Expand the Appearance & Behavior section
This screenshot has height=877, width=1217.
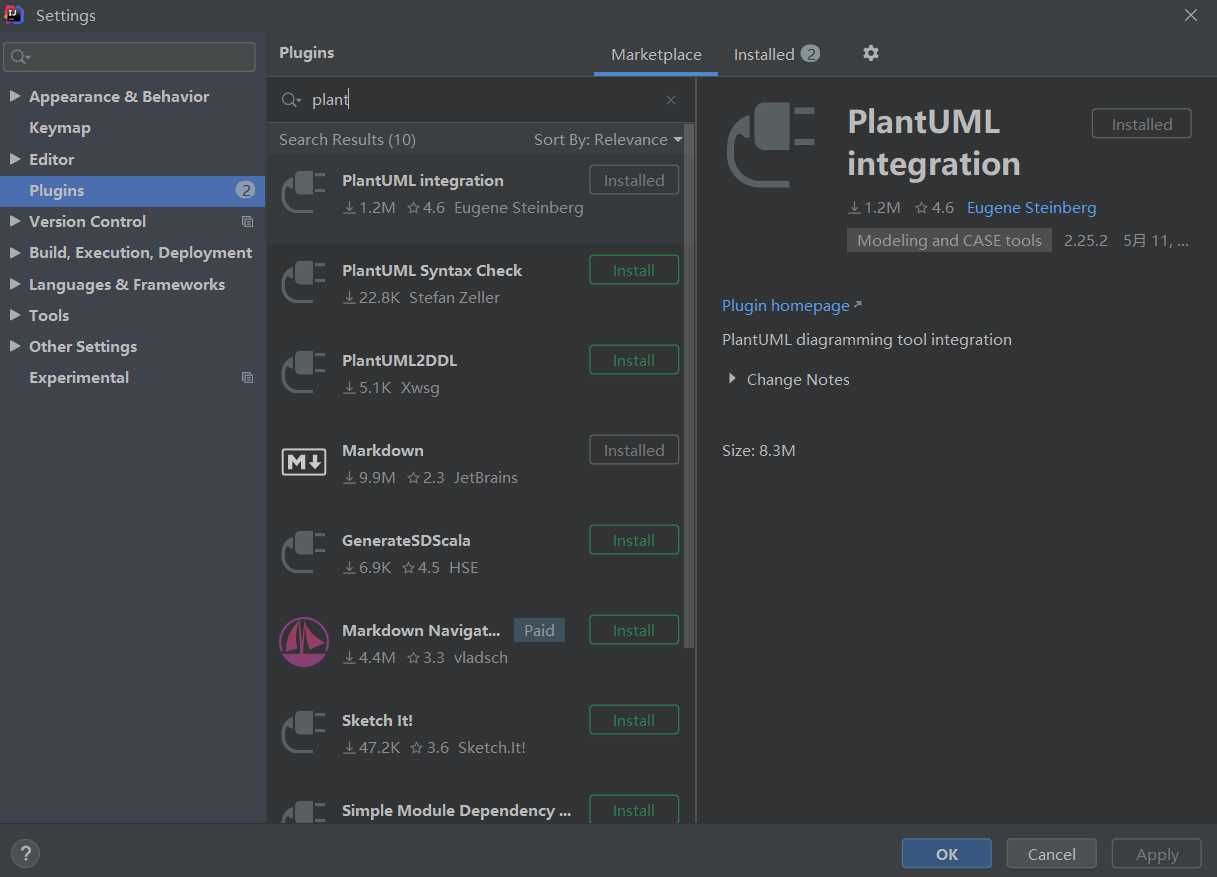(x=15, y=97)
